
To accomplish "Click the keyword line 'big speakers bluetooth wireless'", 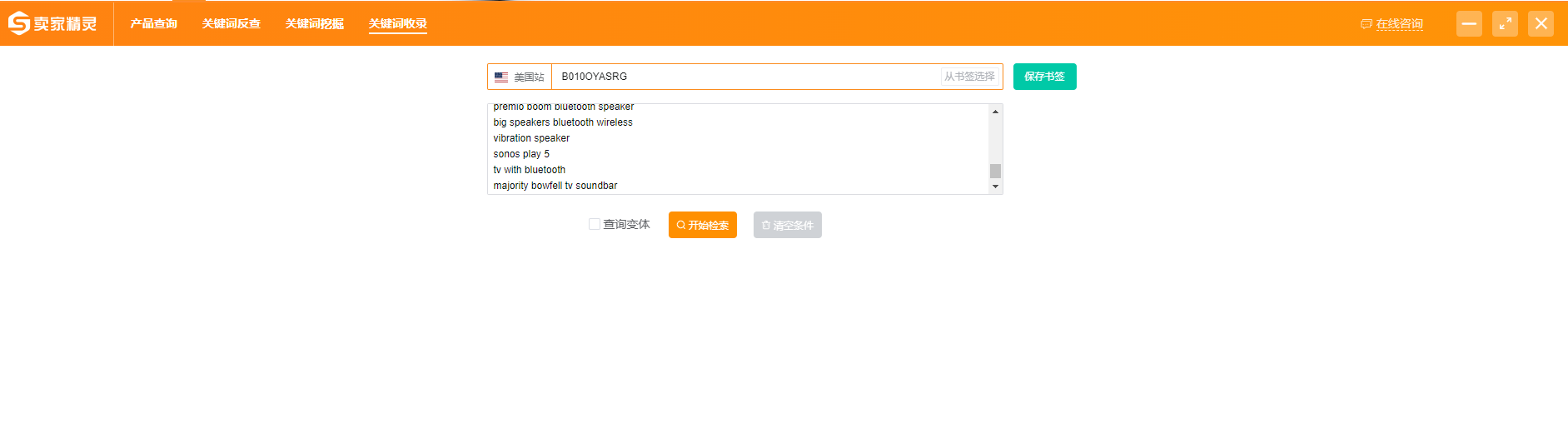I will click(x=563, y=122).
